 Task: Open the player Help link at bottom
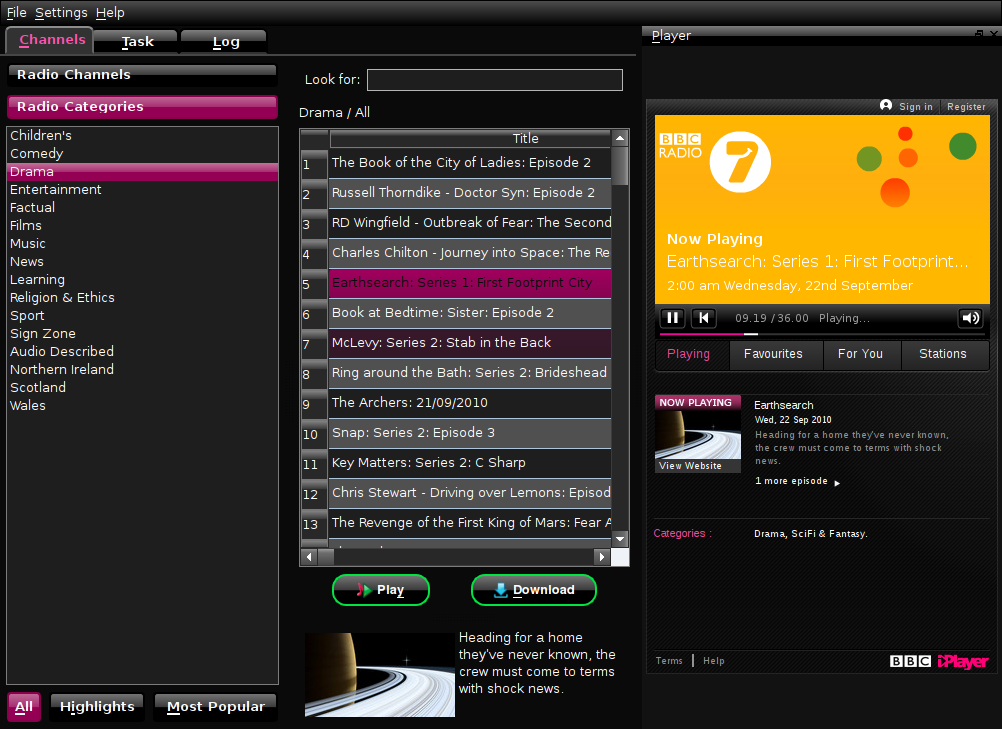point(714,661)
